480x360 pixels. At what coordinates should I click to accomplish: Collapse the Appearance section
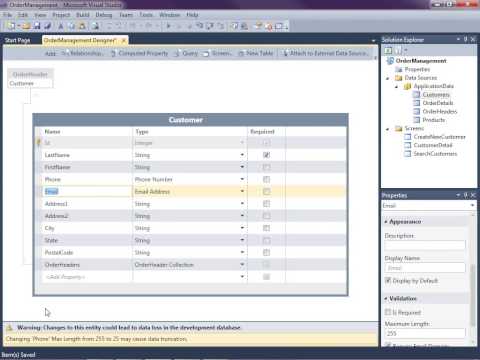pyautogui.click(x=386, y=222)
